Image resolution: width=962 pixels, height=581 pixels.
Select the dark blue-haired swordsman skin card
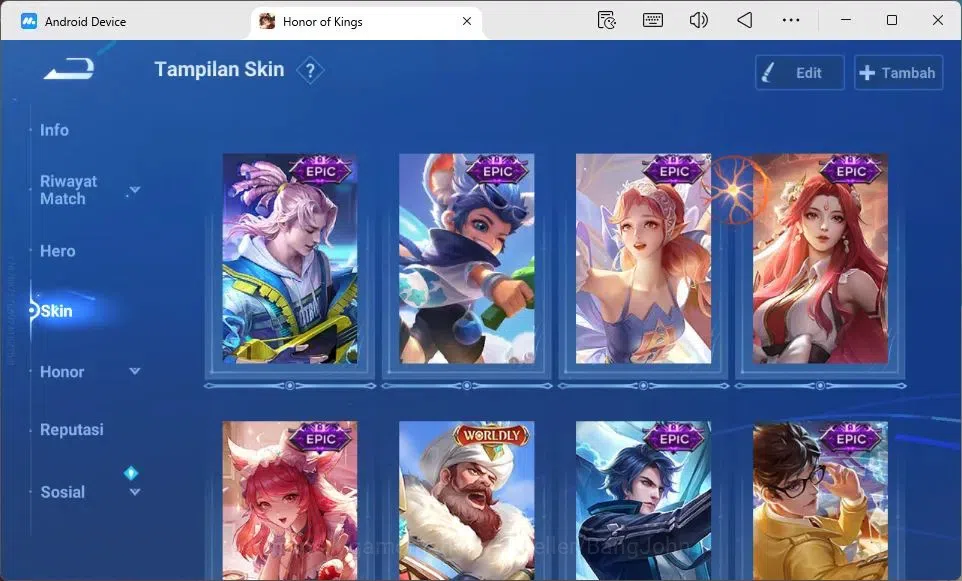643,501
